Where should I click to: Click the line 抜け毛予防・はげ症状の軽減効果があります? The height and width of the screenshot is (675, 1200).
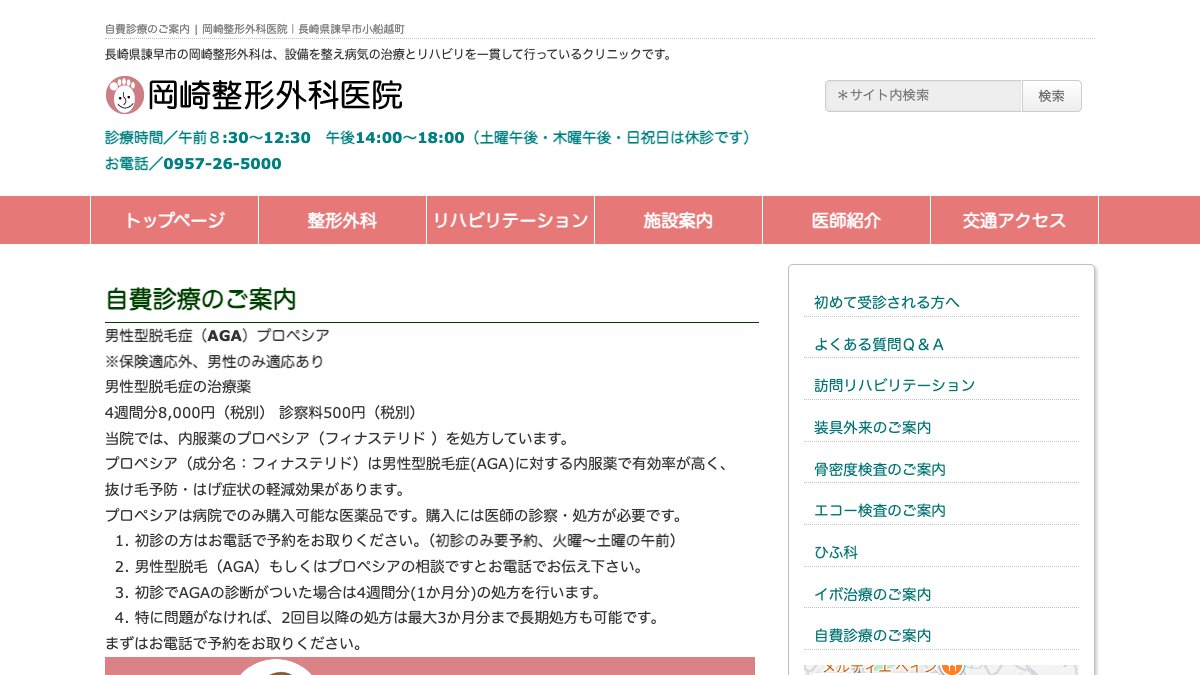click(255, 489)
